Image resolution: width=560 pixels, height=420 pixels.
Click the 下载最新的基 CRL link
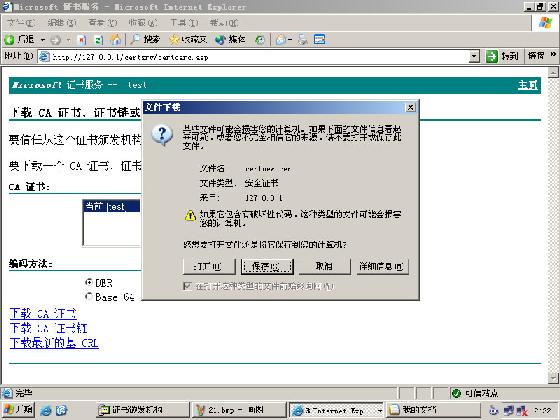click(x=54, y=343)
